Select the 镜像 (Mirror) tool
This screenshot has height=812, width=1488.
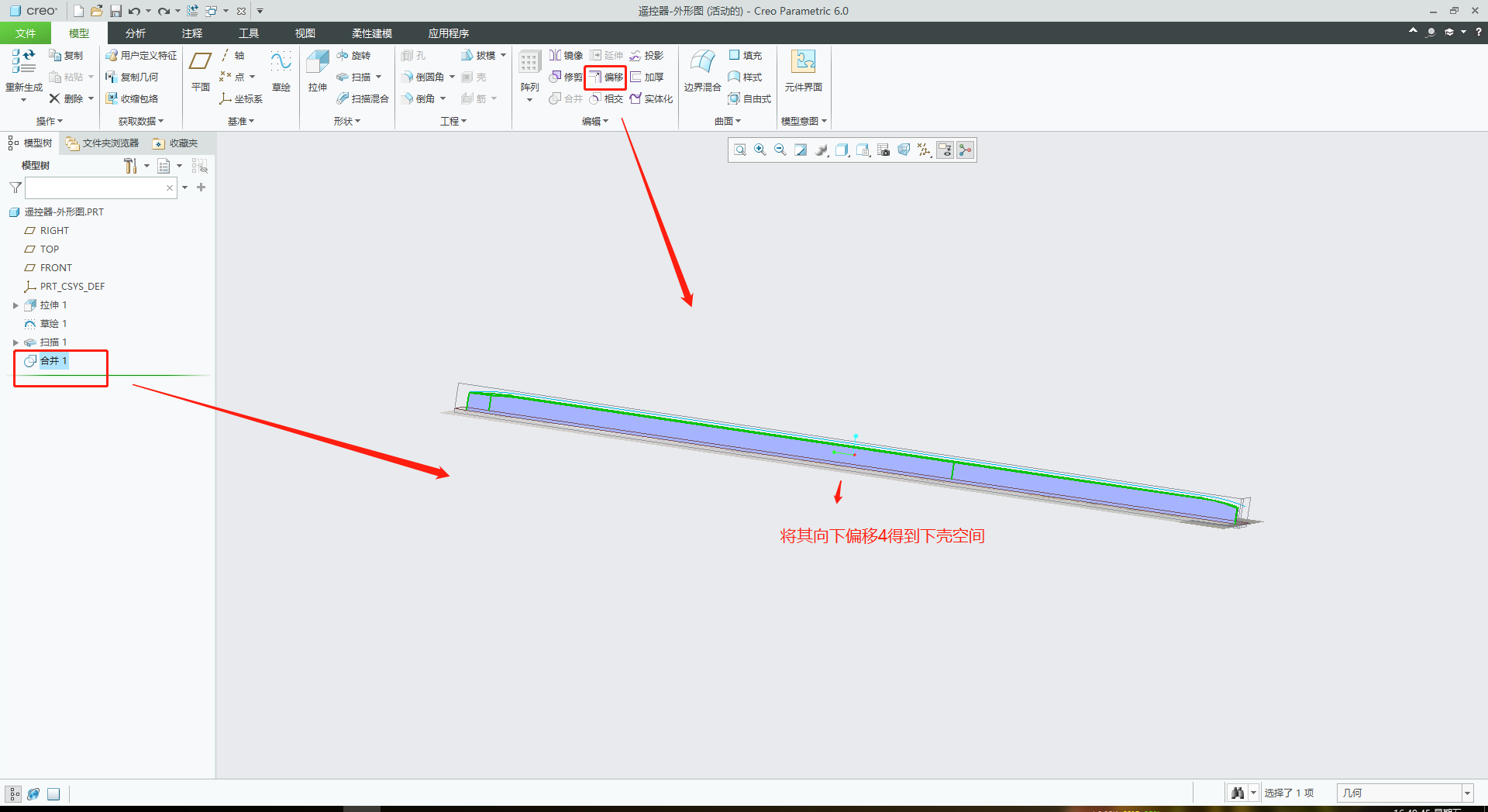pyautogui.click(x=566, y=55)
